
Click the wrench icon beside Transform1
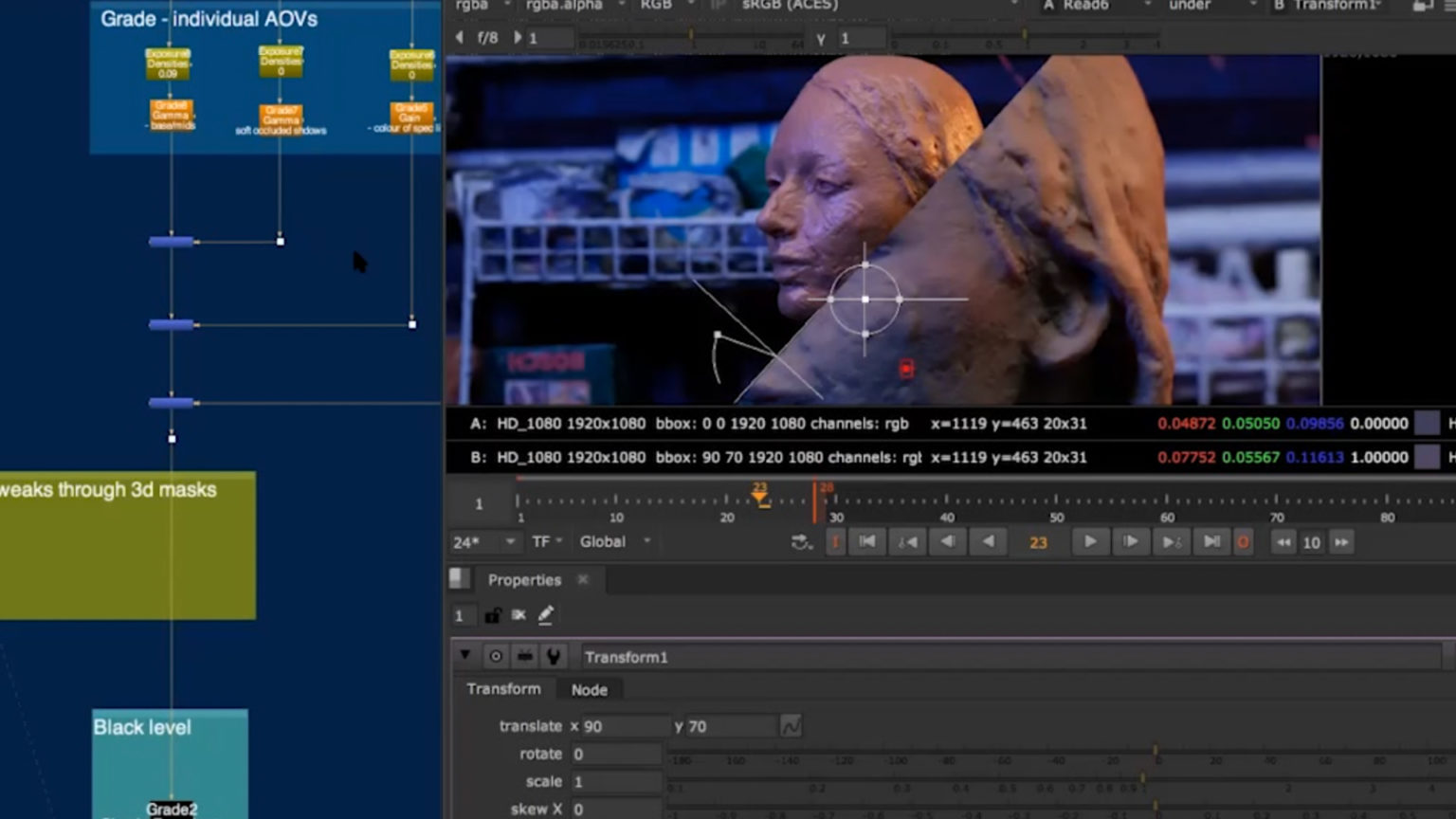tap(554, 656)
